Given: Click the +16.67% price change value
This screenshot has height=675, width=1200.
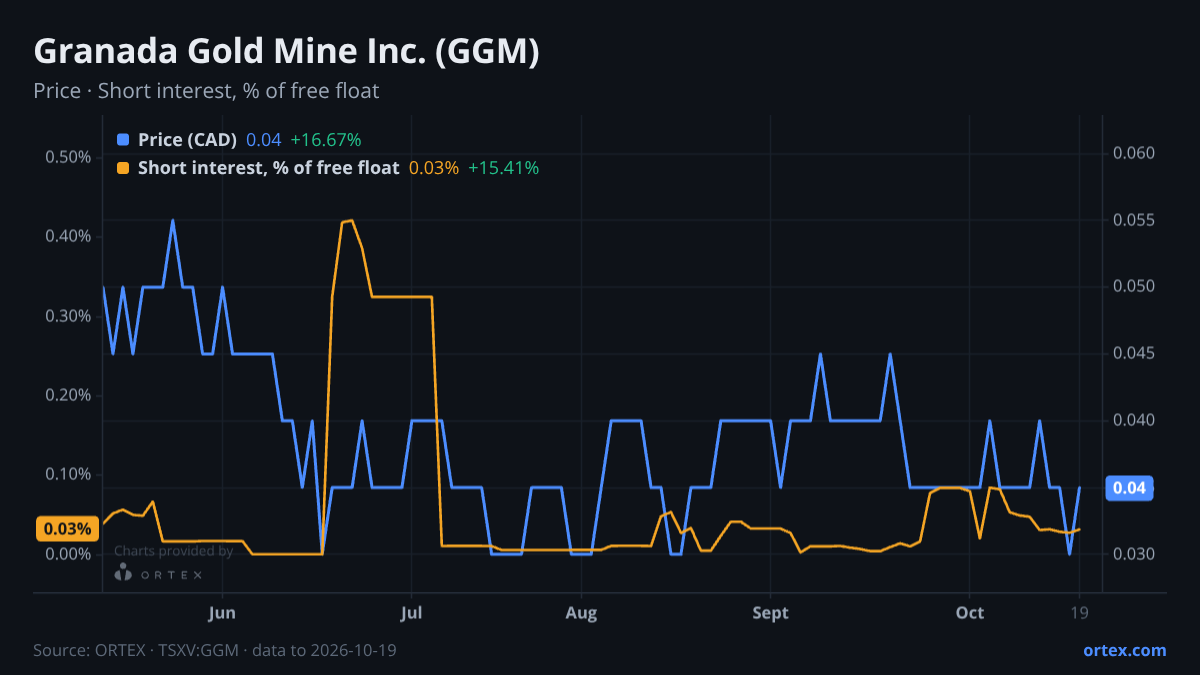Looking at the screenshot, I should pyautogui.click(x=325, y=140).
